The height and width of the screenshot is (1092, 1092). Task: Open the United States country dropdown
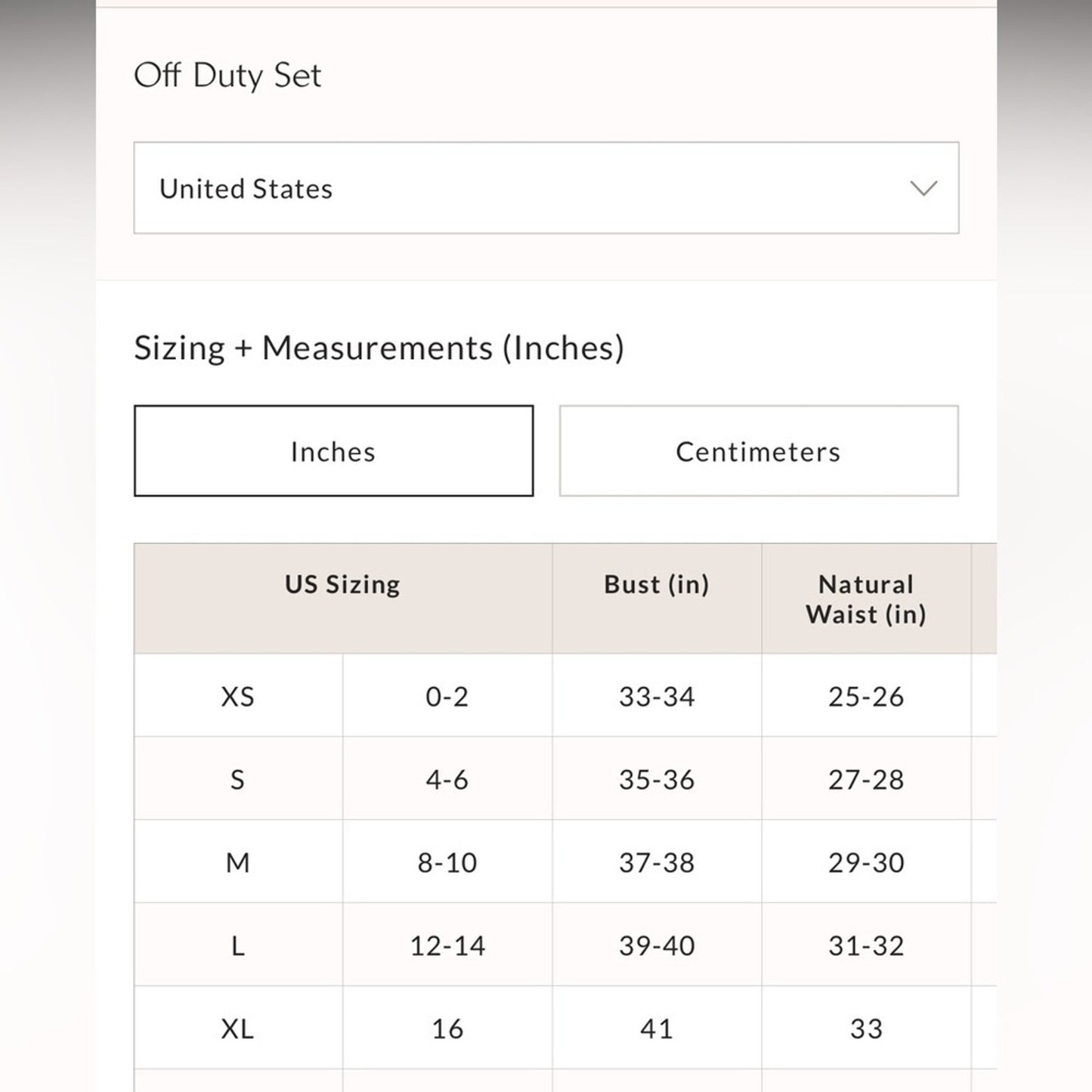(546, 188)
